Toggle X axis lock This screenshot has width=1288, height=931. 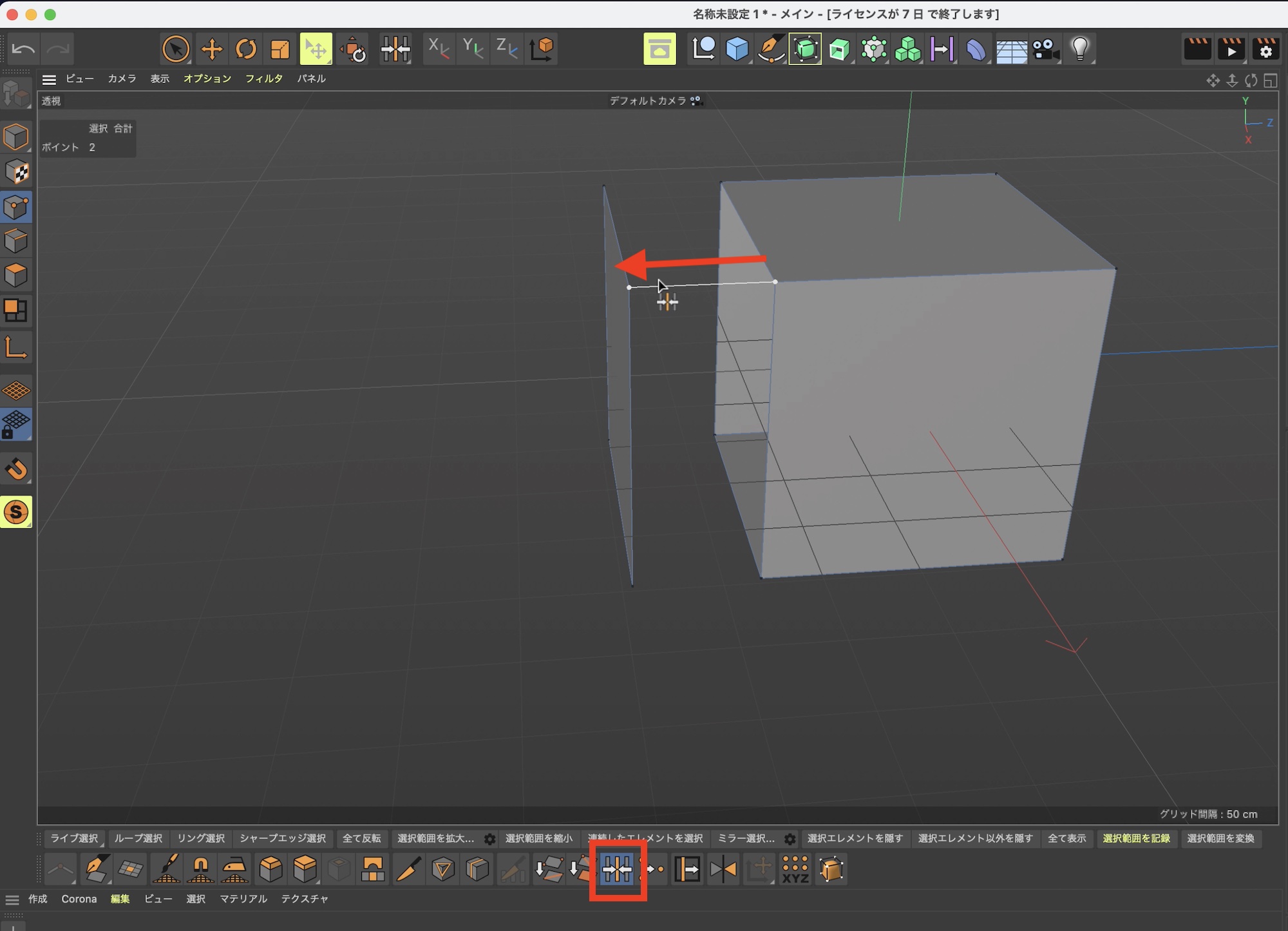[x=438, y=49]
